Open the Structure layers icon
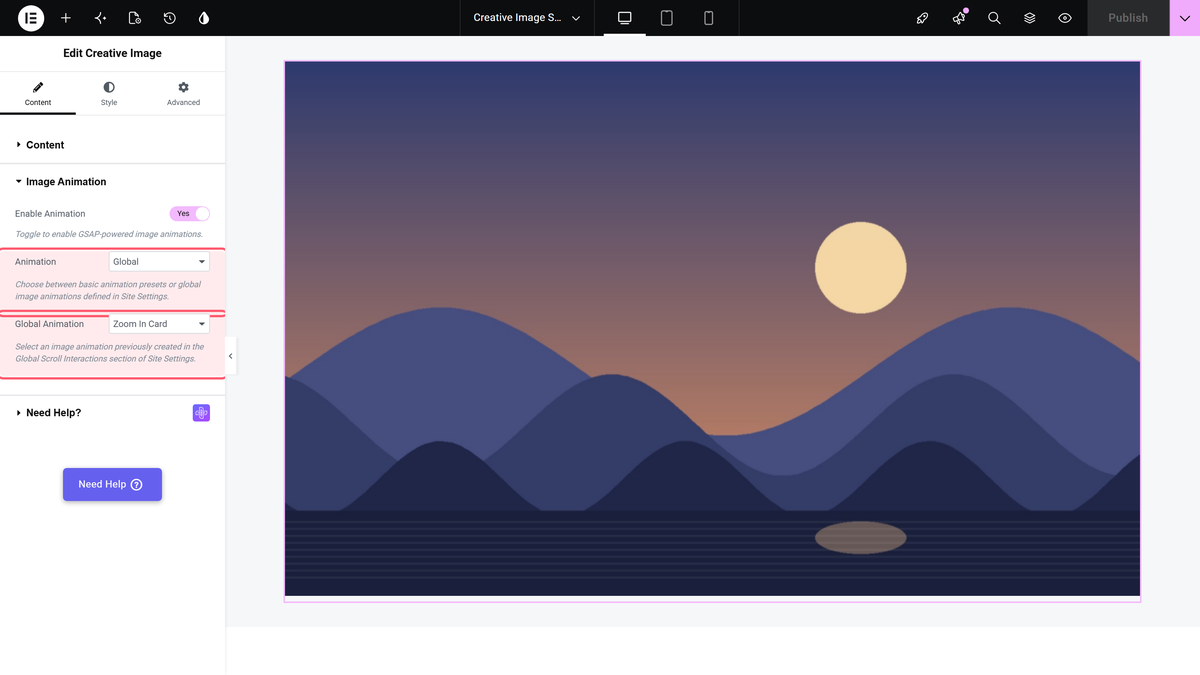 click(1030, 18)
